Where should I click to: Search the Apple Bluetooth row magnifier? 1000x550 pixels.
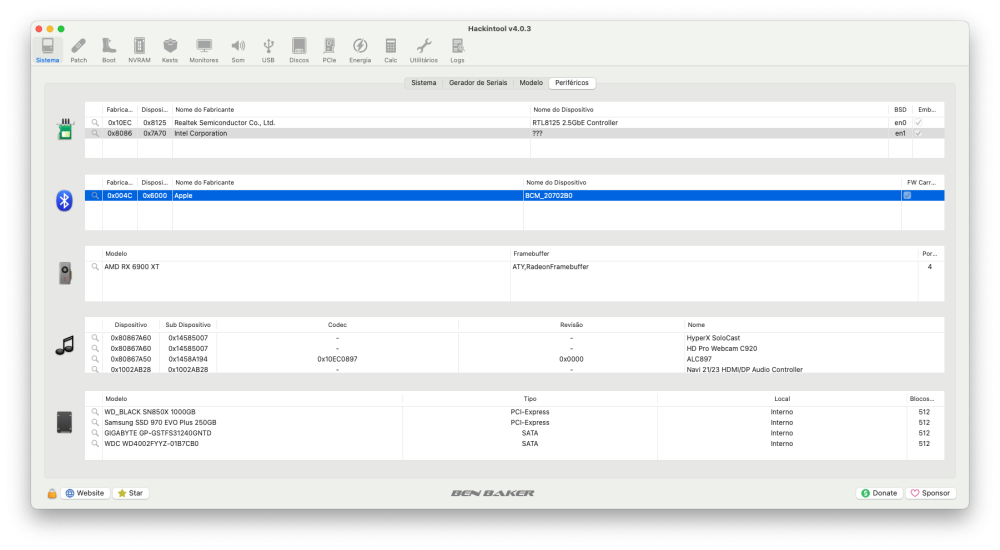pos(95,195)
